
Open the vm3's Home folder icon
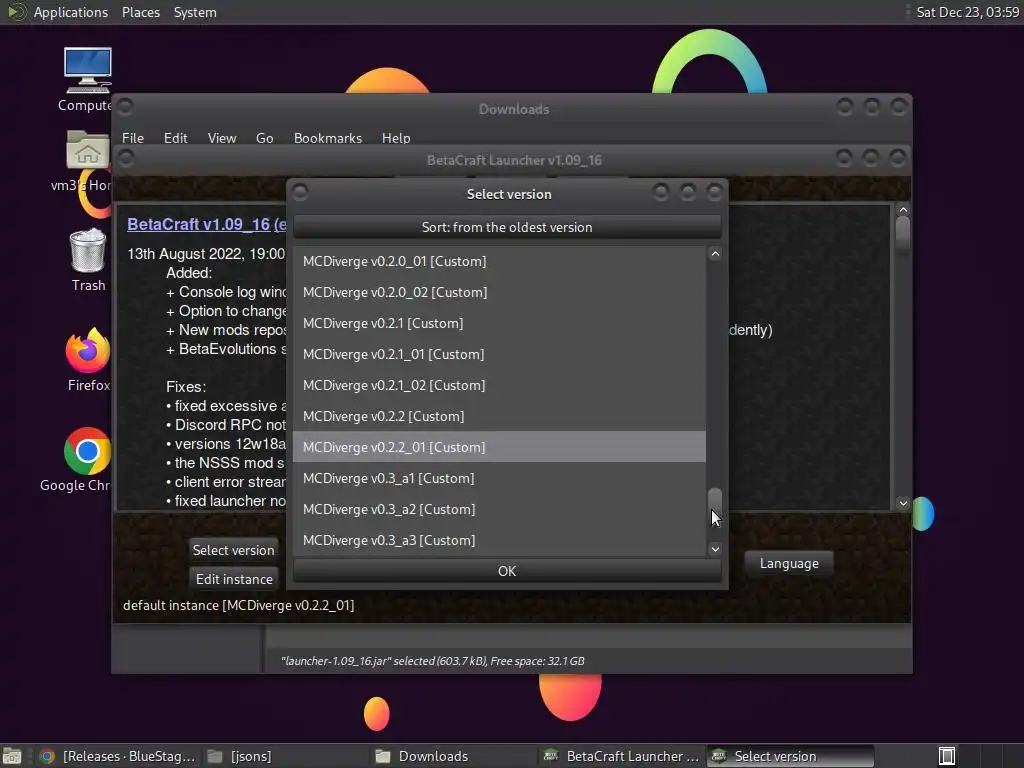(x=88, y=150)
